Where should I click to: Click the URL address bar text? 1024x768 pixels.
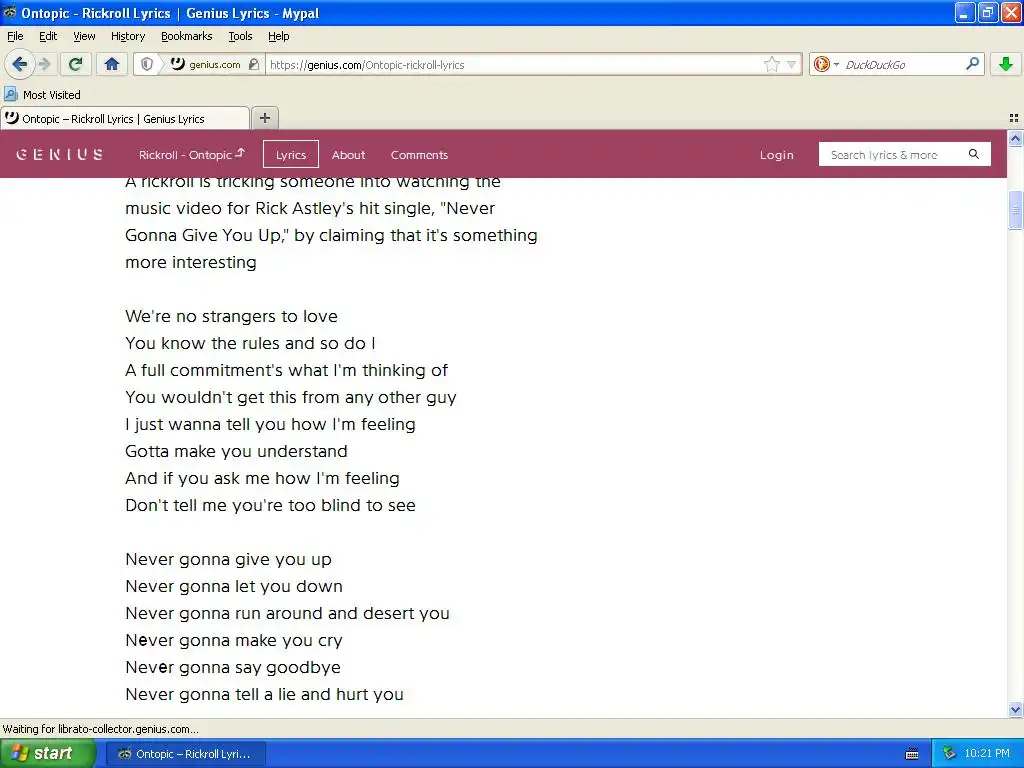coord(367,65)
